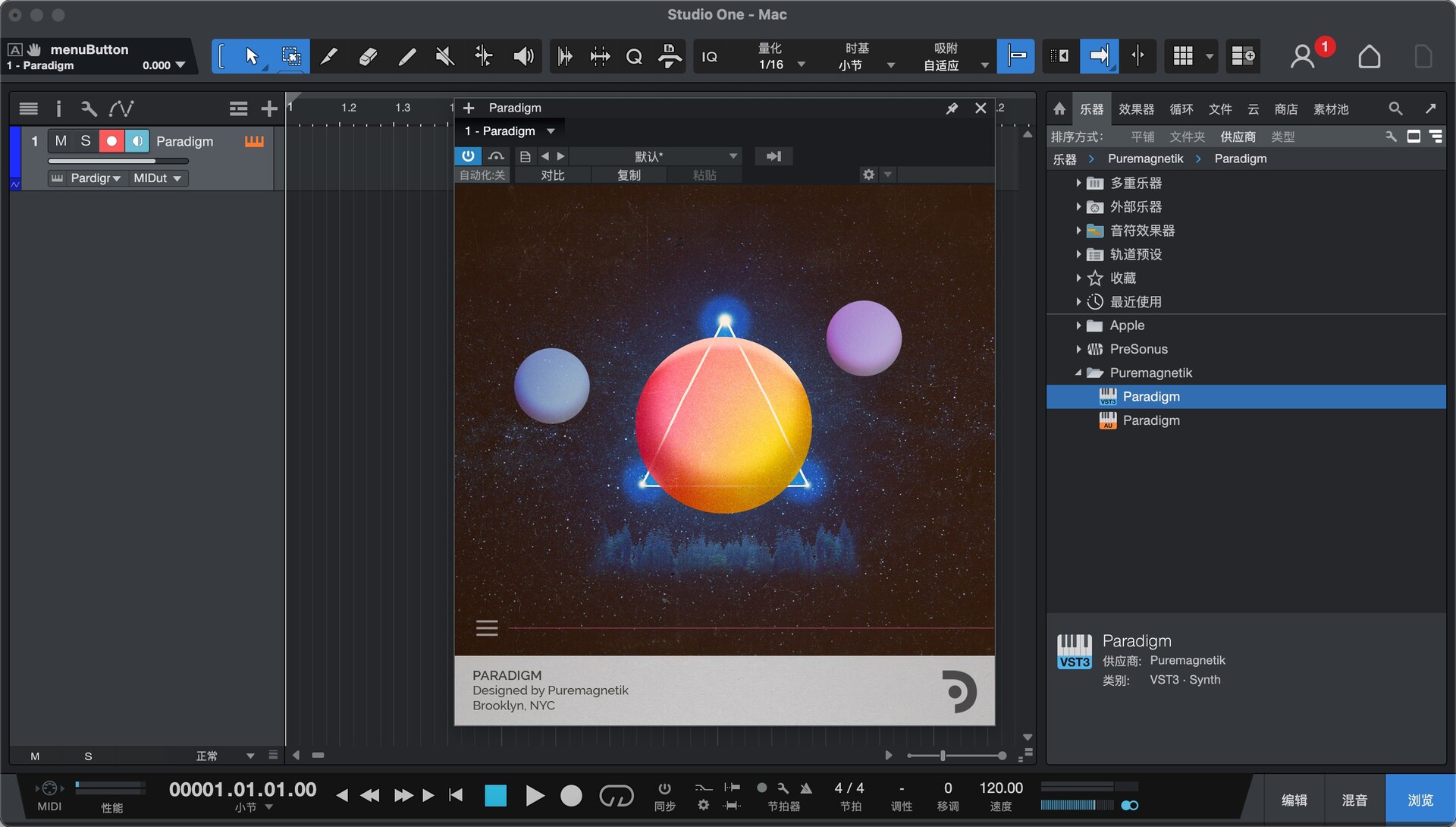Switch to the 商店 browser tab
Image resolution: width=1456 pixels, height=827 pixels.
[1285, 109]
